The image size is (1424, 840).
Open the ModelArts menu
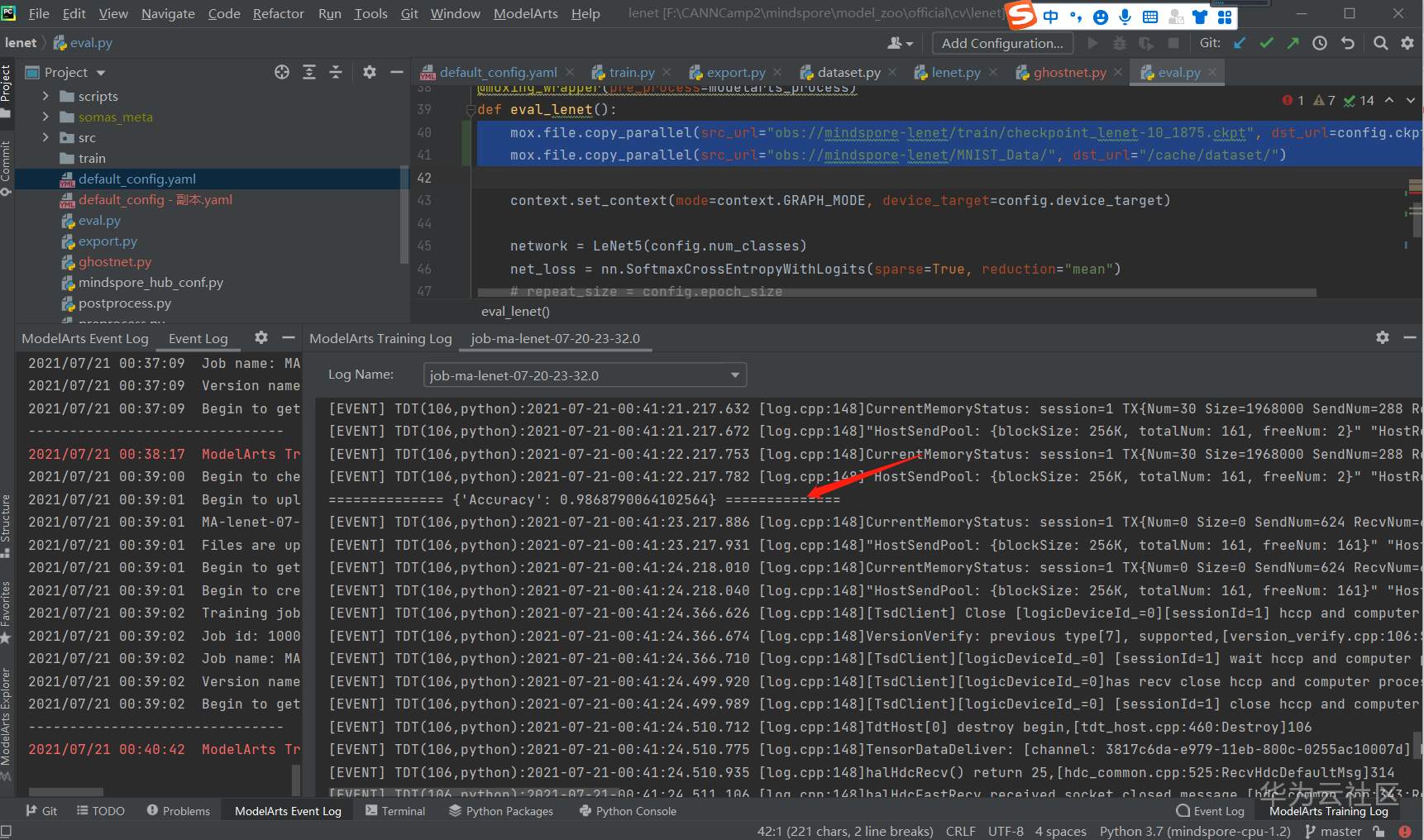(x=525, y=13)
